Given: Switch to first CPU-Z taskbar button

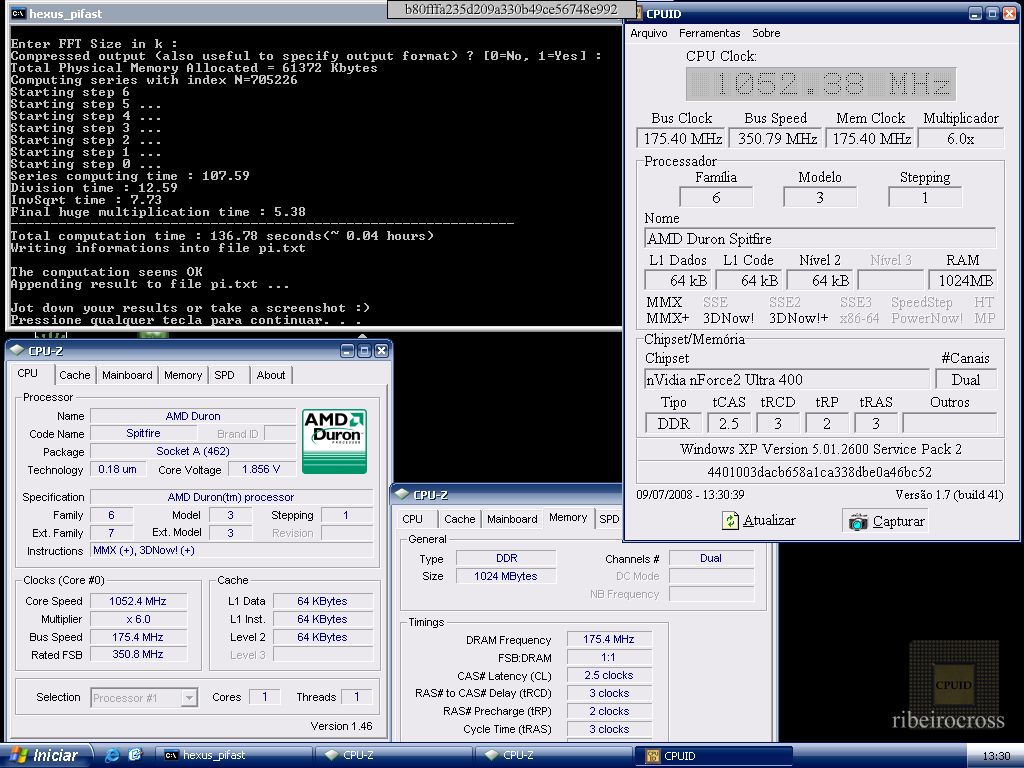Looking at the screenshot, I should (x=395, y=756).
